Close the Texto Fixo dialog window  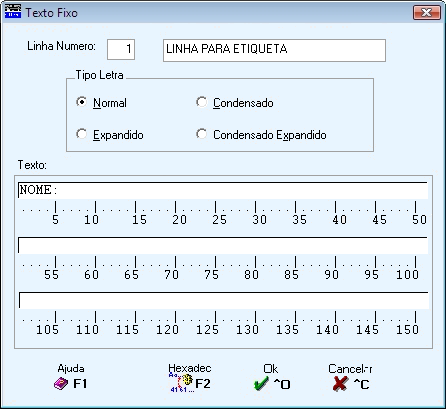pyautogui.click(x=427, y=13)
